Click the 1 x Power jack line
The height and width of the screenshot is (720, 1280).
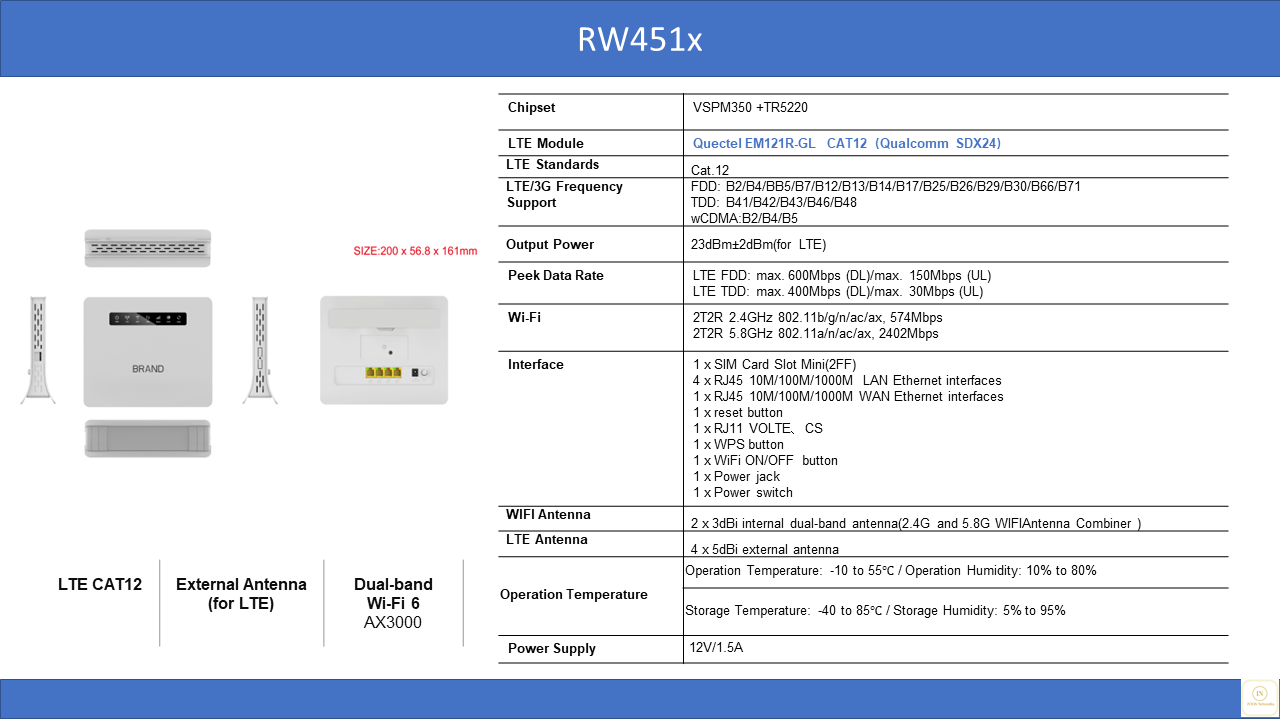coord(737,476)
